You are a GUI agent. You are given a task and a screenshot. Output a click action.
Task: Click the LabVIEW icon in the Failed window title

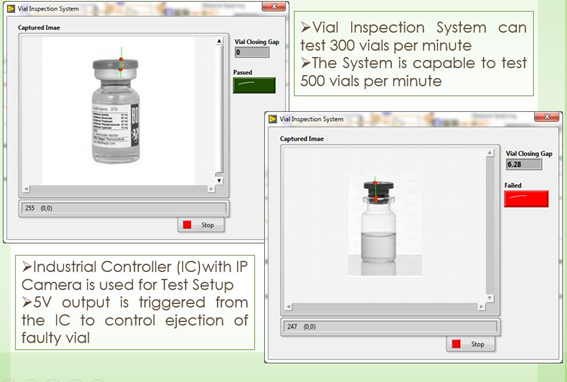point(273,119)
